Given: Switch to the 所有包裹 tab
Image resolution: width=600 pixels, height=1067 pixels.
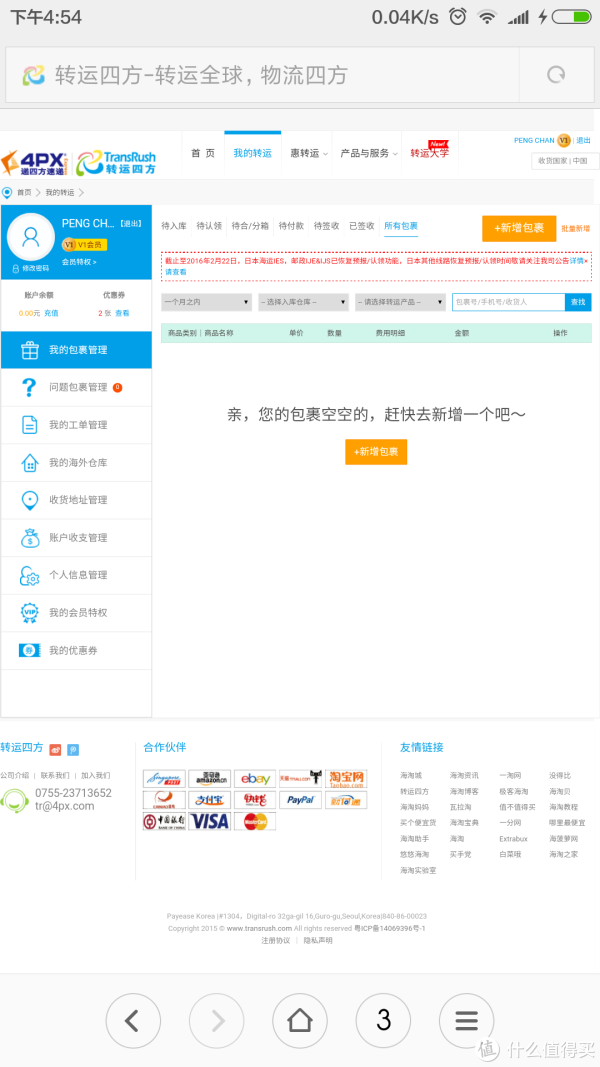Looking at the screenshot, I should (x=401, y=226).
